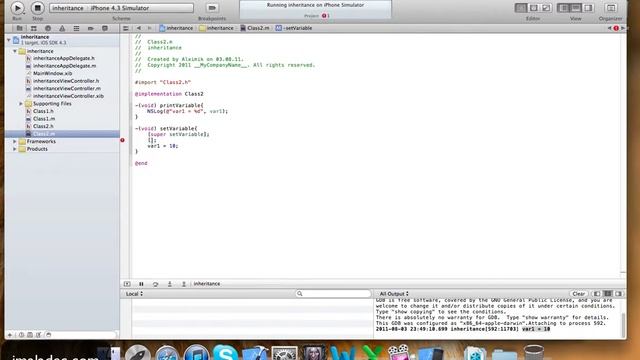Switch to the Version editor

[546, 8]
